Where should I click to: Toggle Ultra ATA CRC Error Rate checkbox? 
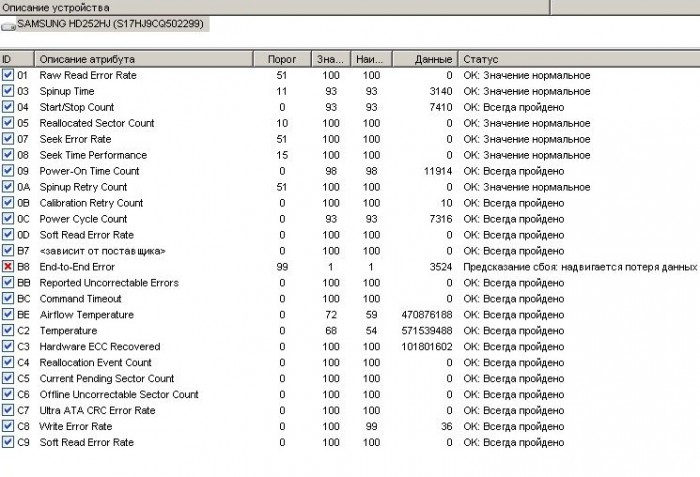(x=8, y=411)
